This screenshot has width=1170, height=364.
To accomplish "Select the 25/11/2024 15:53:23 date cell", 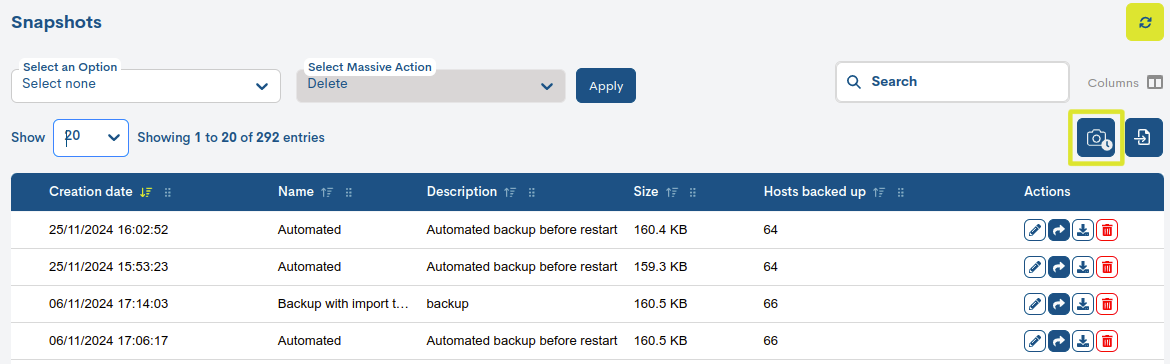I will [109, 266].
